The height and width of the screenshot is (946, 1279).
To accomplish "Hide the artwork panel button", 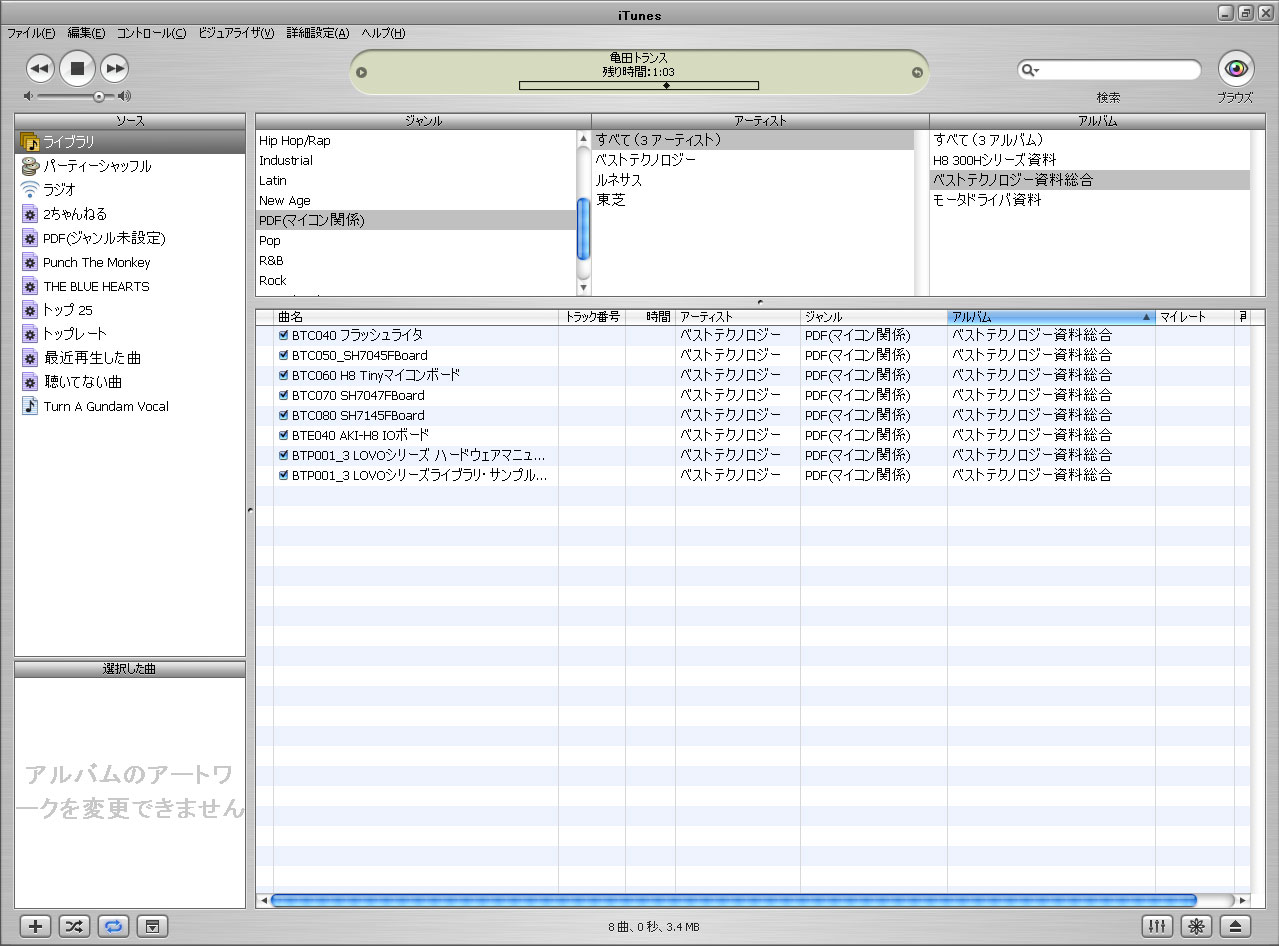I will click(152, 926).
